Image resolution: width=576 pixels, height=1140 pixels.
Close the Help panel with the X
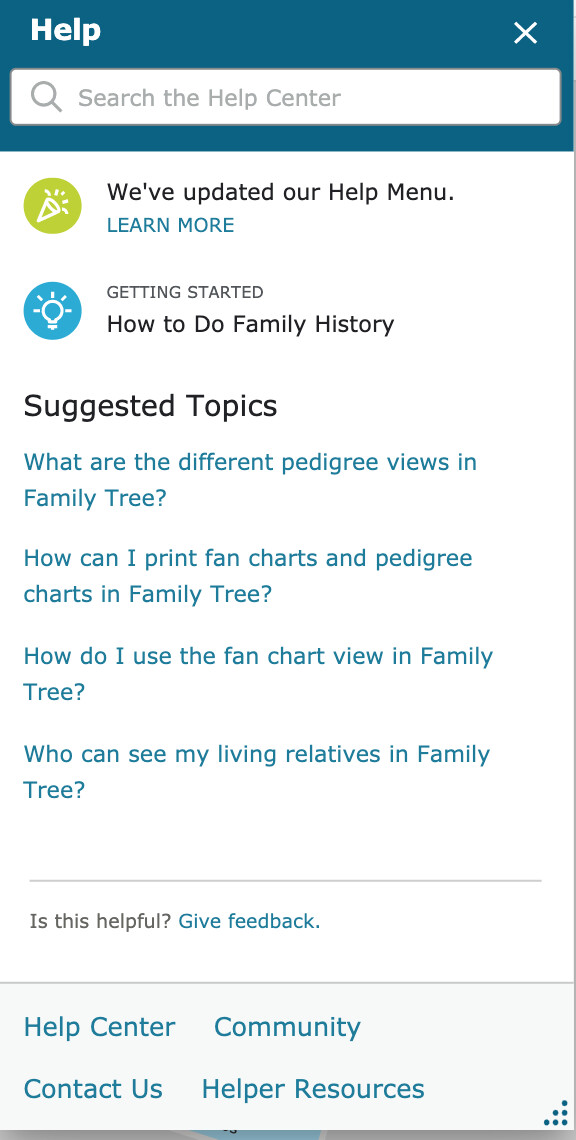(525, 33)
